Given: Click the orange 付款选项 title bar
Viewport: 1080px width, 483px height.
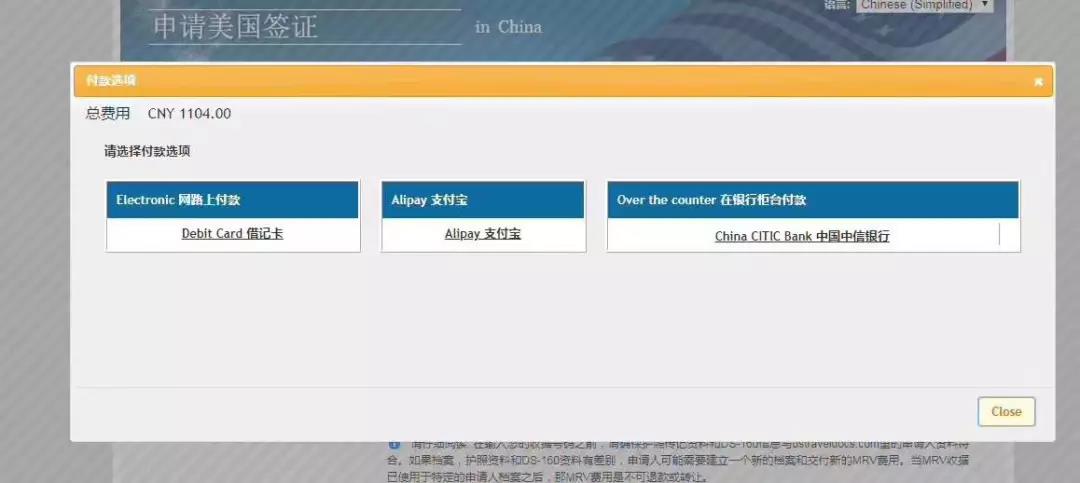Looking at the screenshot, I should [500, 81].
